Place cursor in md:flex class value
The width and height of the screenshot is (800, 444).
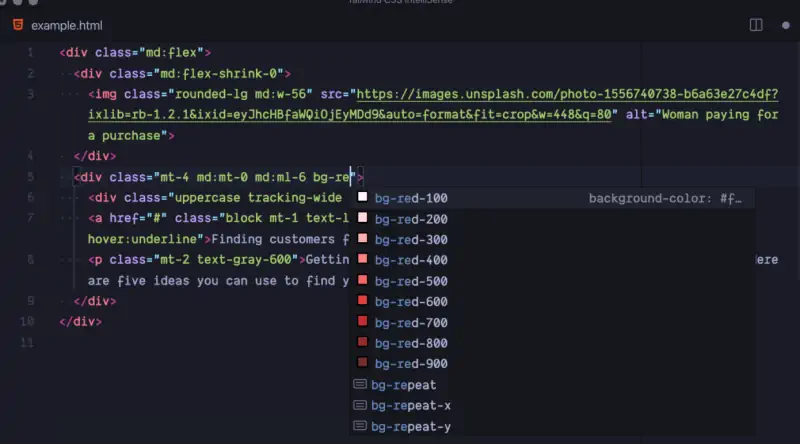pyautogui.click(x=171, y=53)
